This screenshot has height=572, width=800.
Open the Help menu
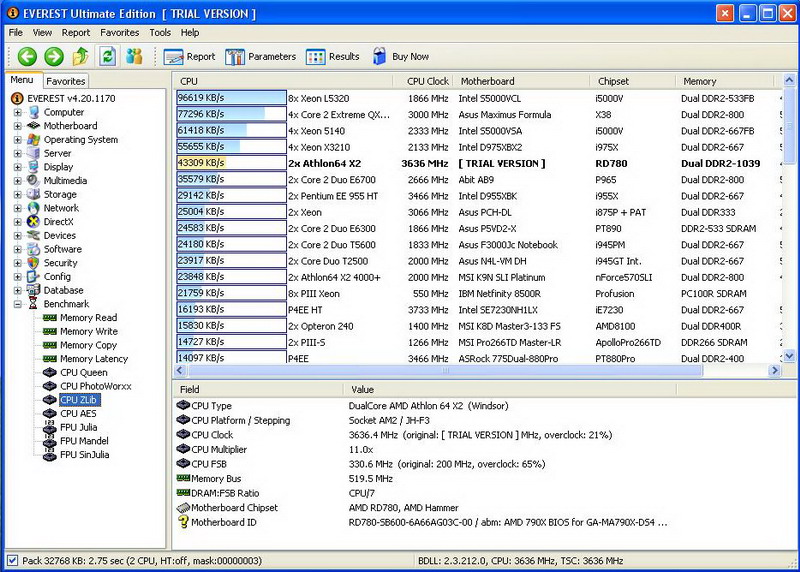[x=190, y=33]
